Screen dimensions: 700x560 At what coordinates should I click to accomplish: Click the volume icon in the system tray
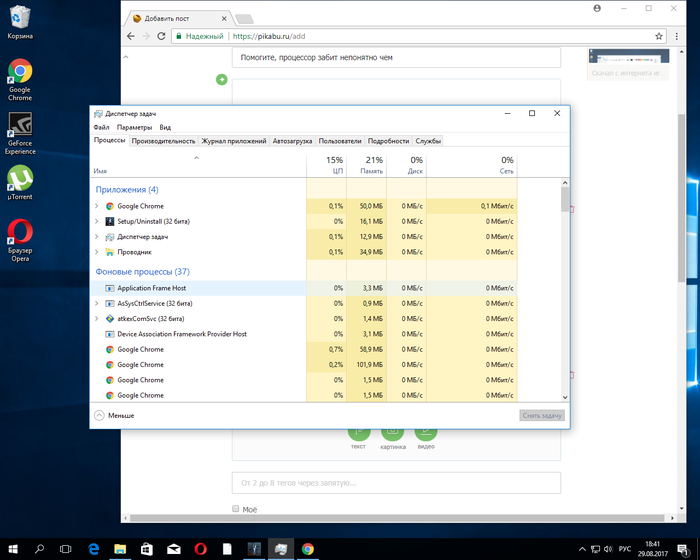[x=608, y=549]
